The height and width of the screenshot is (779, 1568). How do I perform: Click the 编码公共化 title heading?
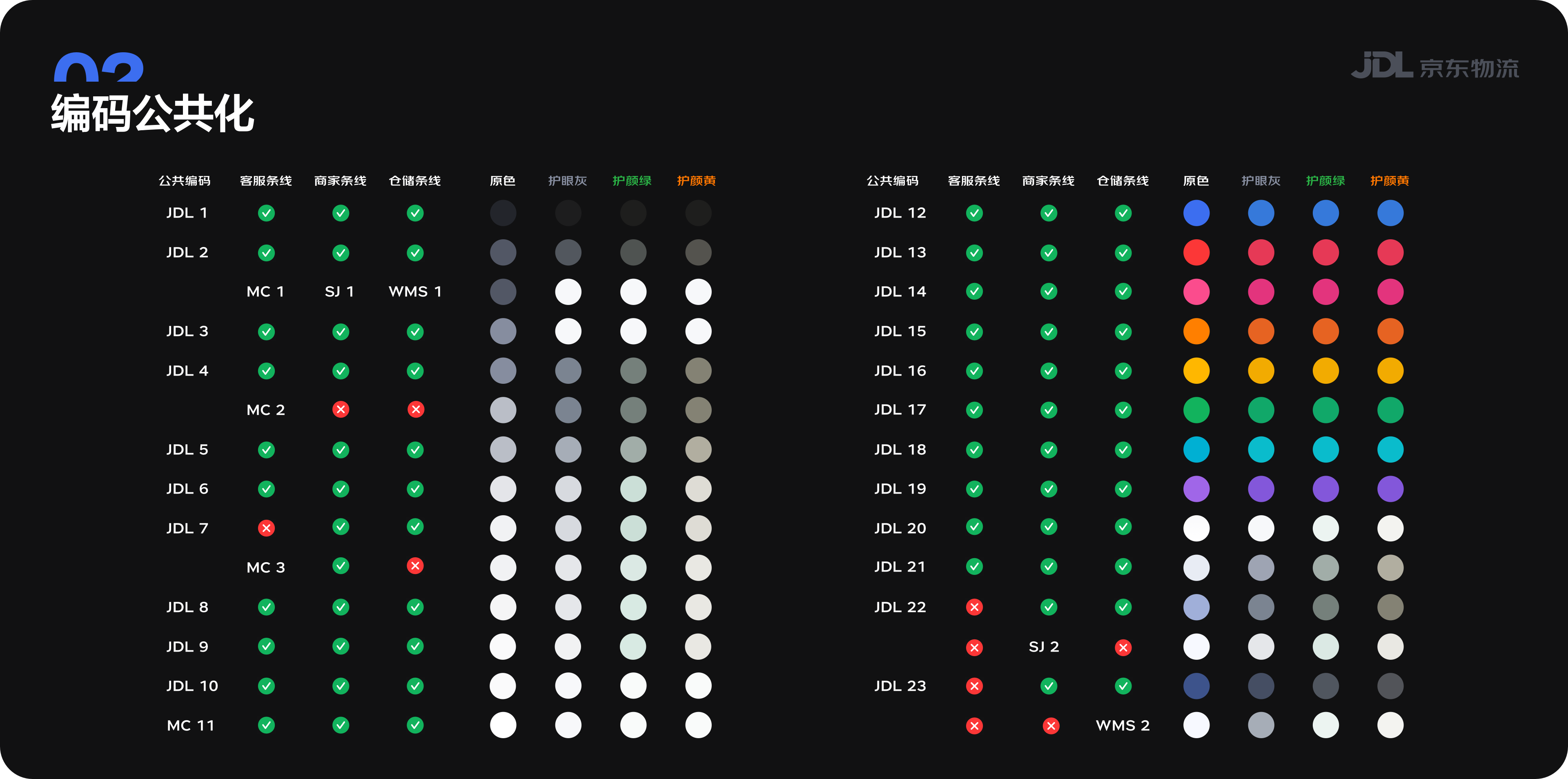(152, 114)
